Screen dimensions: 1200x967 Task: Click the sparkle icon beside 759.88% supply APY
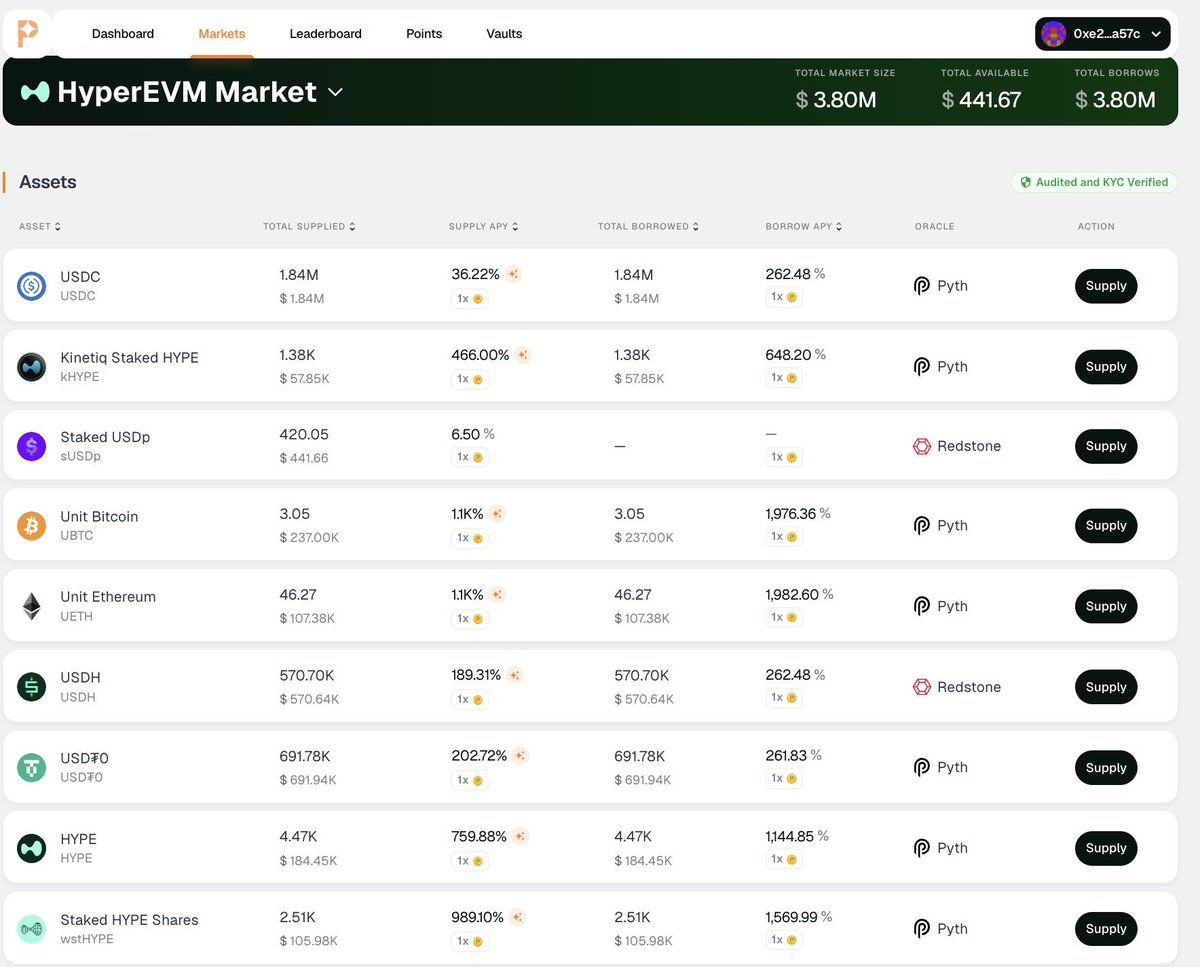click(519, 836)
